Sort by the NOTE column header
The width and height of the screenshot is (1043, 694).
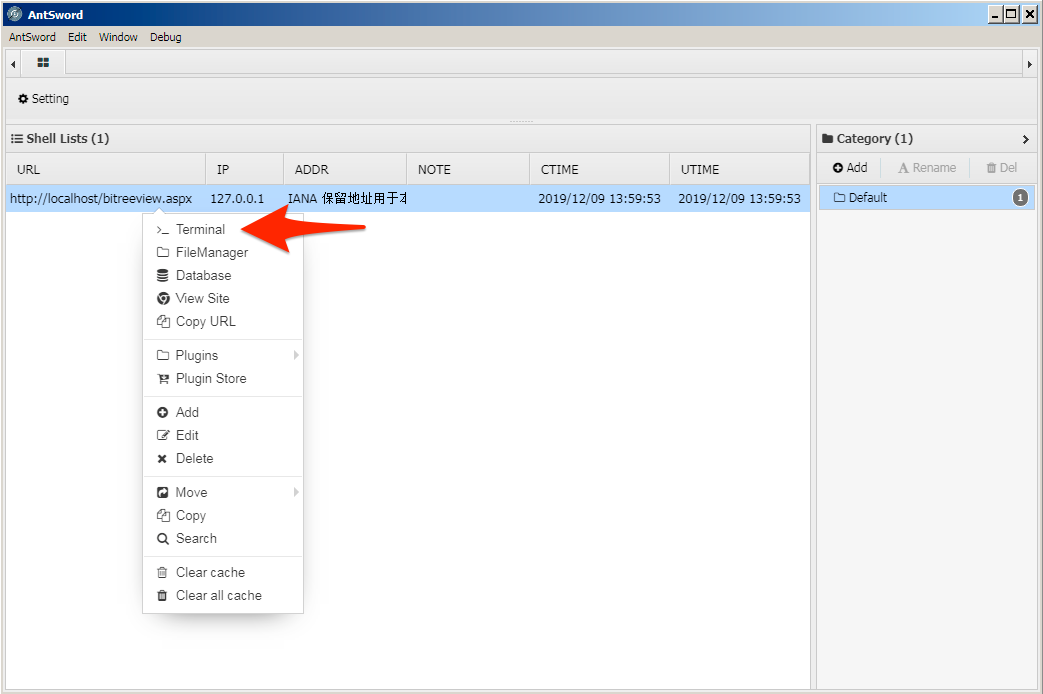coord(468,170)
